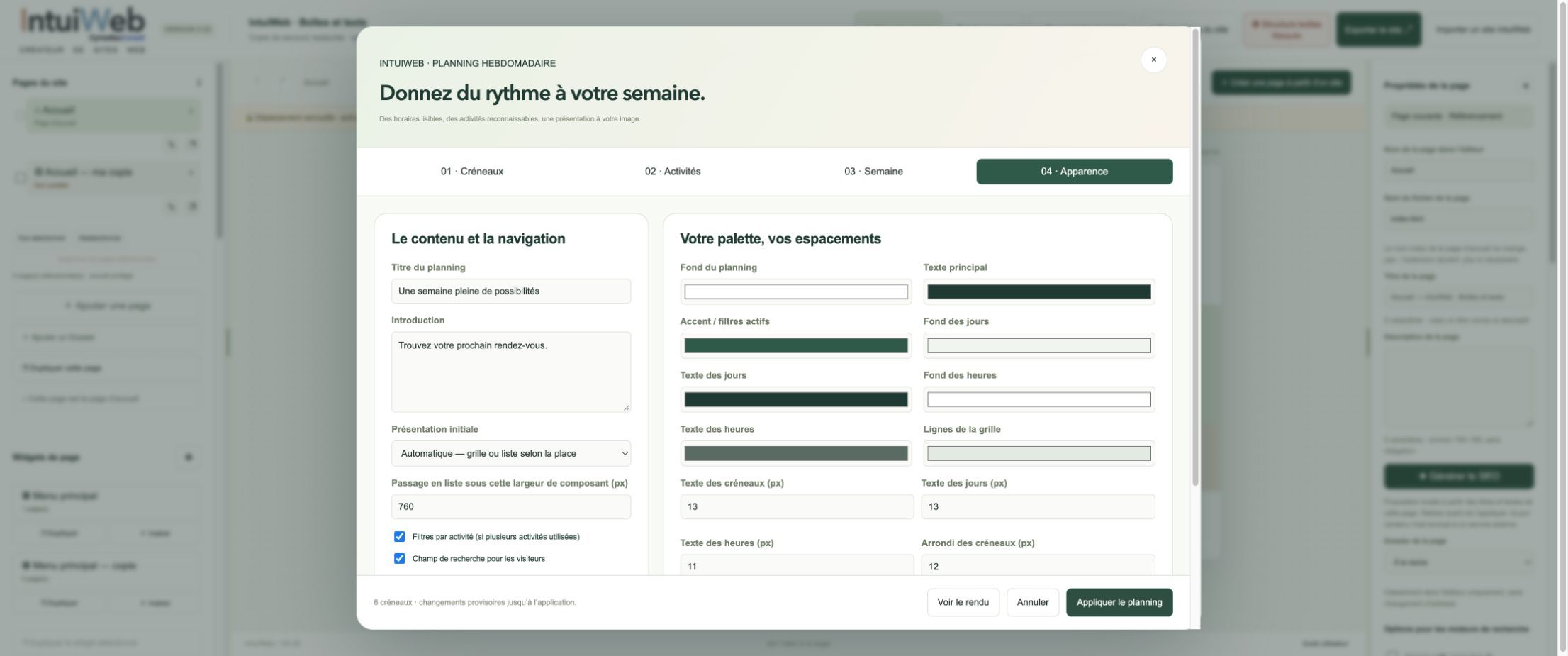Edit the Titre du planning field
Viewport: 1568px width, 656px height.
[x=510, y=291]
